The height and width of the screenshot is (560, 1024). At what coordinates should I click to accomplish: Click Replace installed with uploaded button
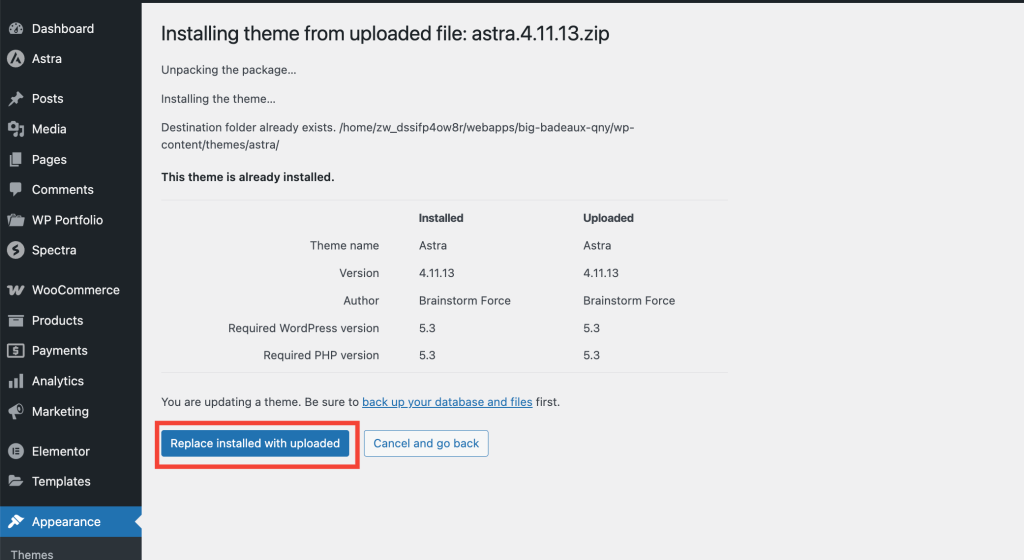255,443
